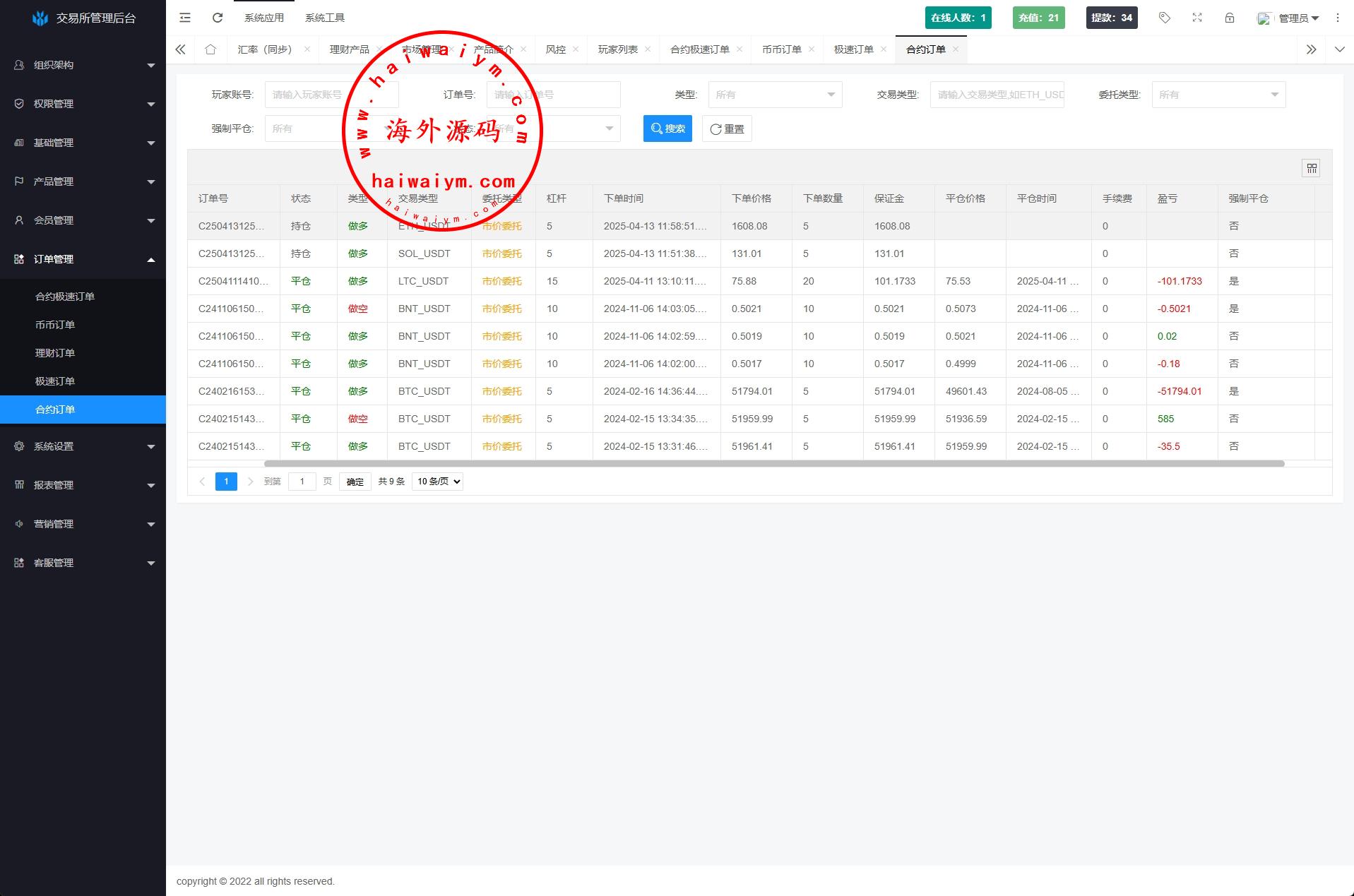Toggle fullscreen mode icon

coord(1197,18)
